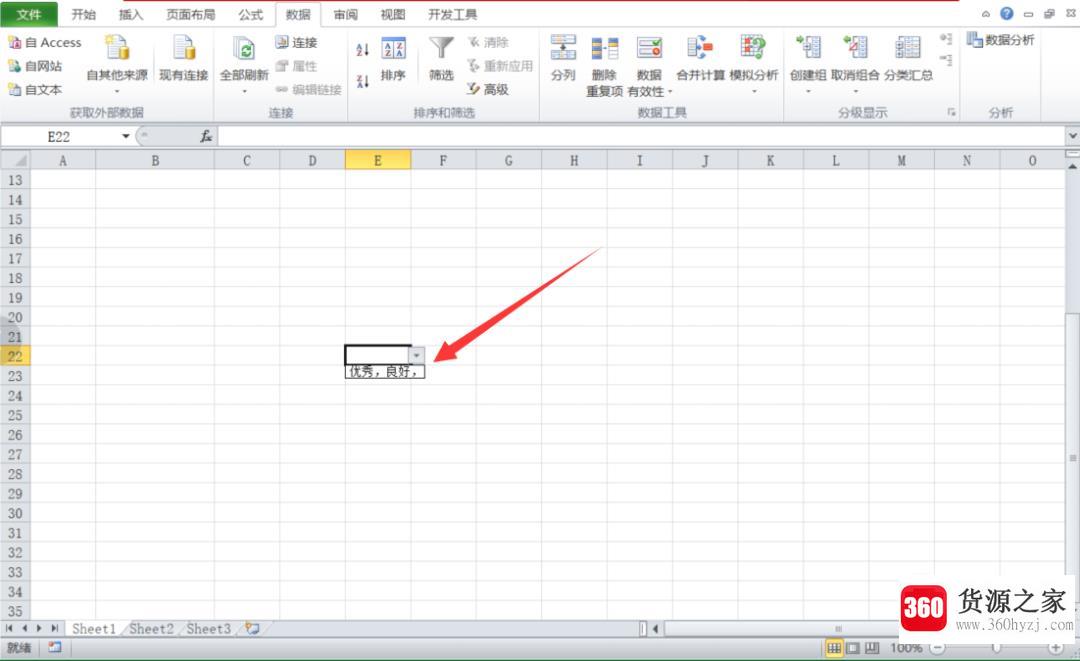The width and height of the screenshot is (1080, 661).
Task: Open the dropdown arrow on cell E22
Action: click(417, 355)
